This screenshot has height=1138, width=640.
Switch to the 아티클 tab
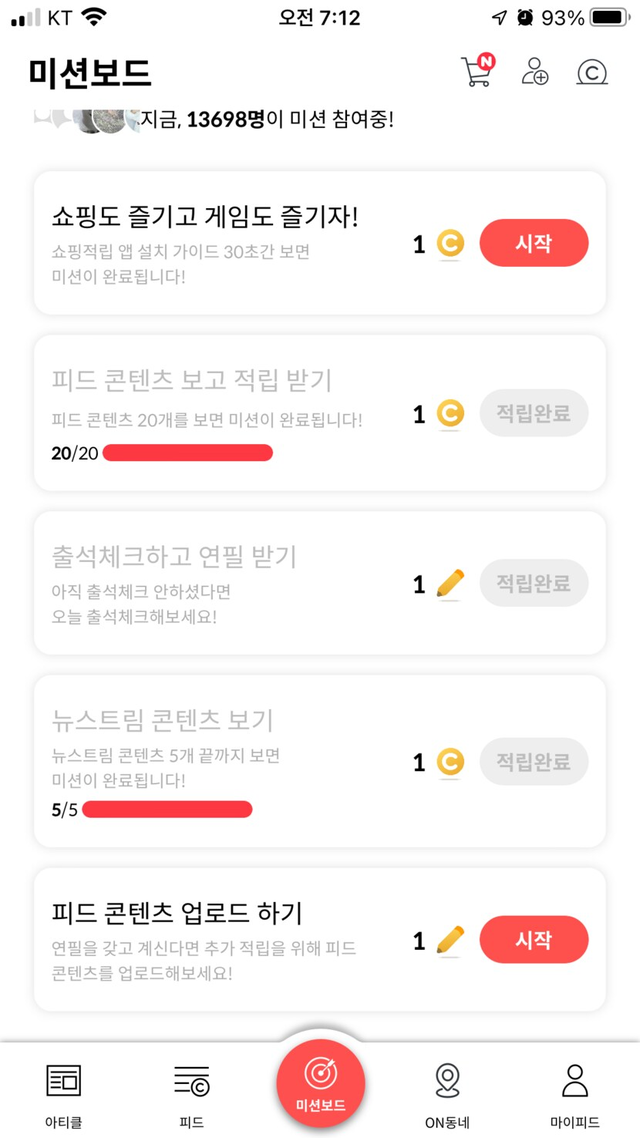coord(64,1092)
